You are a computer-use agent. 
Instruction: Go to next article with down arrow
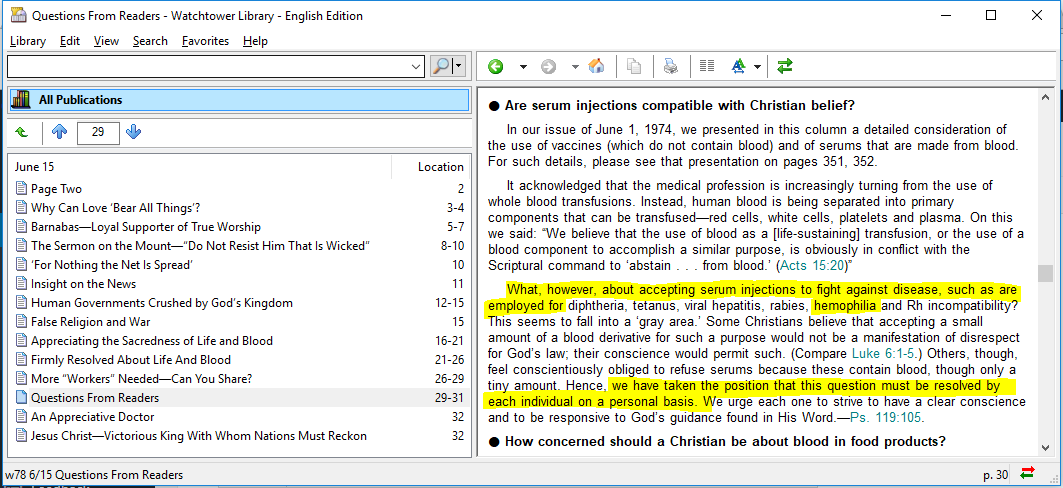[134, 132]
